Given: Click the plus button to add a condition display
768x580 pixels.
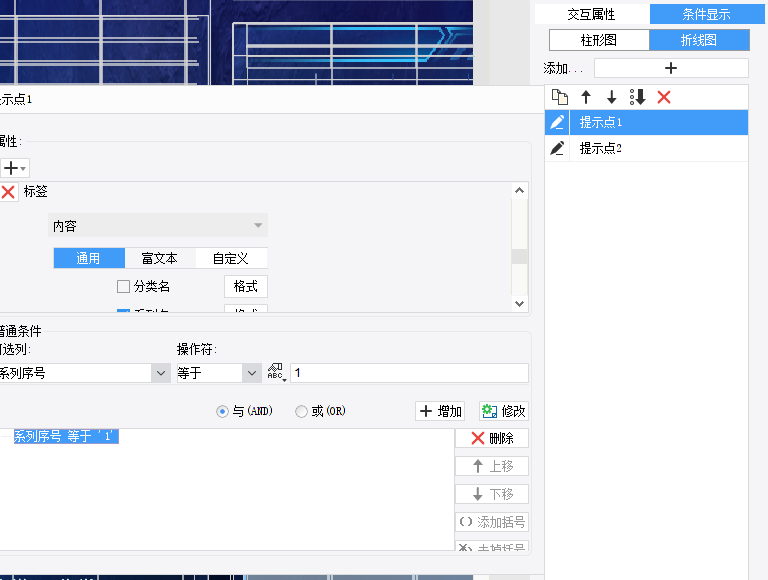Looking at the screenshot, I should 671,68.
